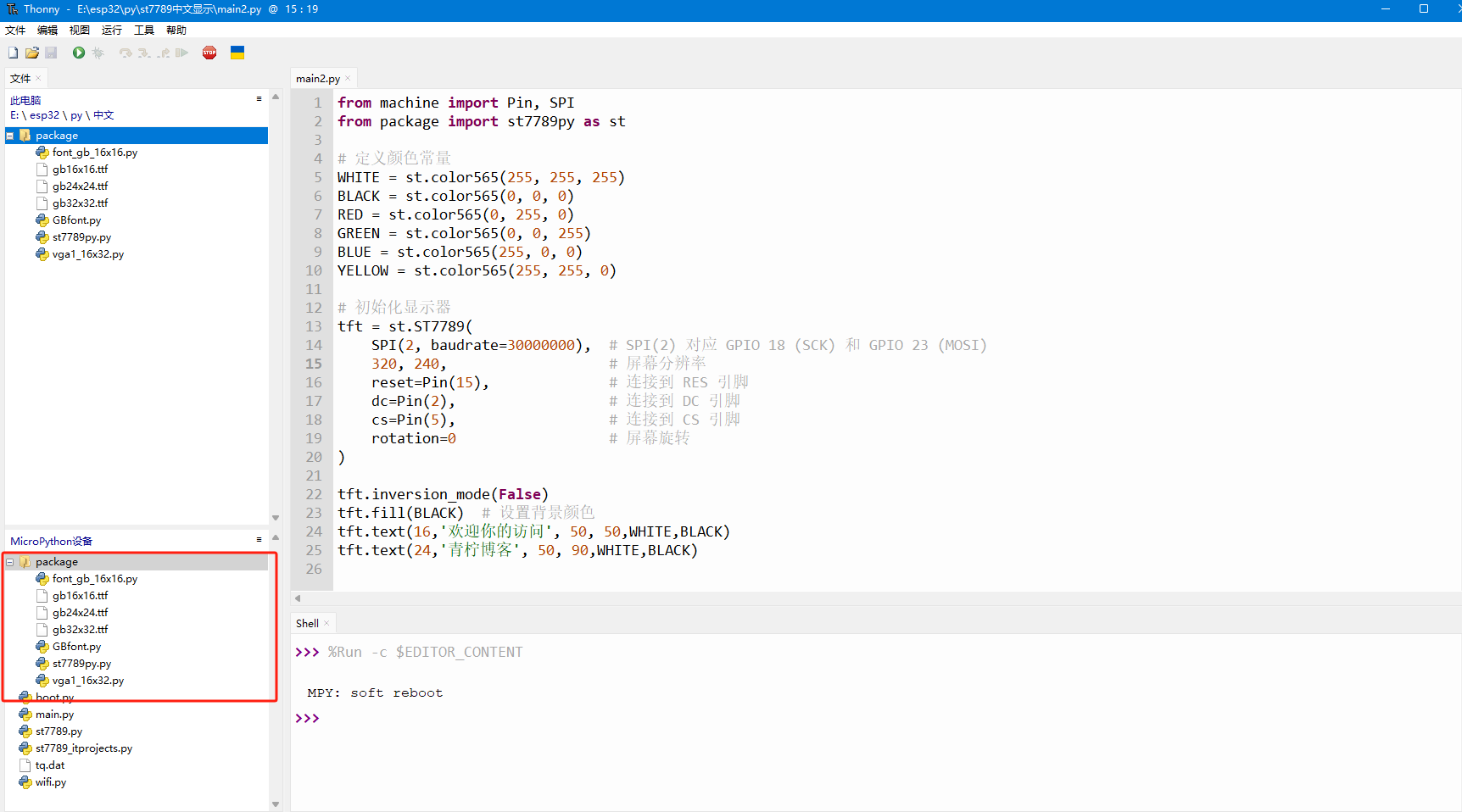Click the Resume debugging icon
This screenshot has width=1462, height=812.
pyautogui.click(x=181, y=53)
